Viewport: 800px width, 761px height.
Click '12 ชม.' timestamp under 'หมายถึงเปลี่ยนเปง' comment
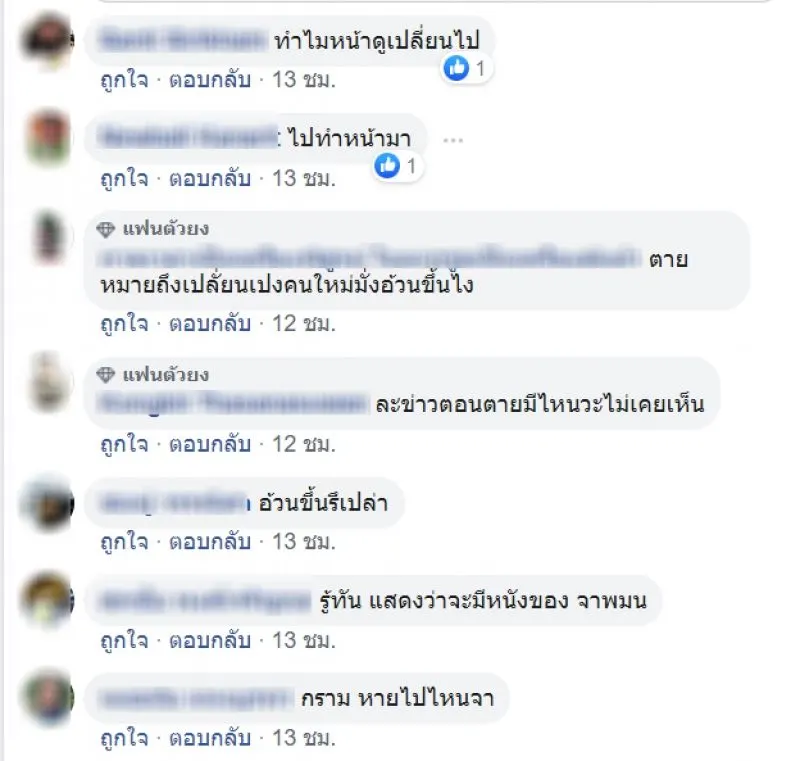click(x=304, y=324)
